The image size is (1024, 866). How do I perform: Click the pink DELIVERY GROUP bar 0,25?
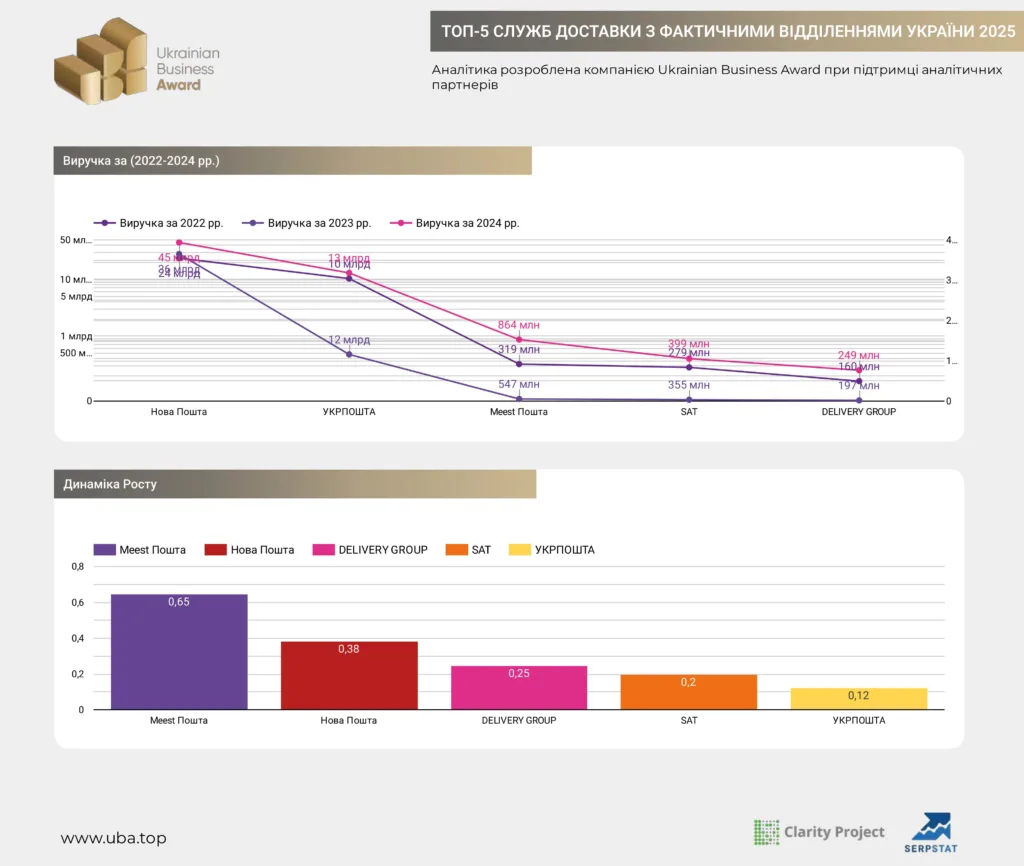point(519,688)
